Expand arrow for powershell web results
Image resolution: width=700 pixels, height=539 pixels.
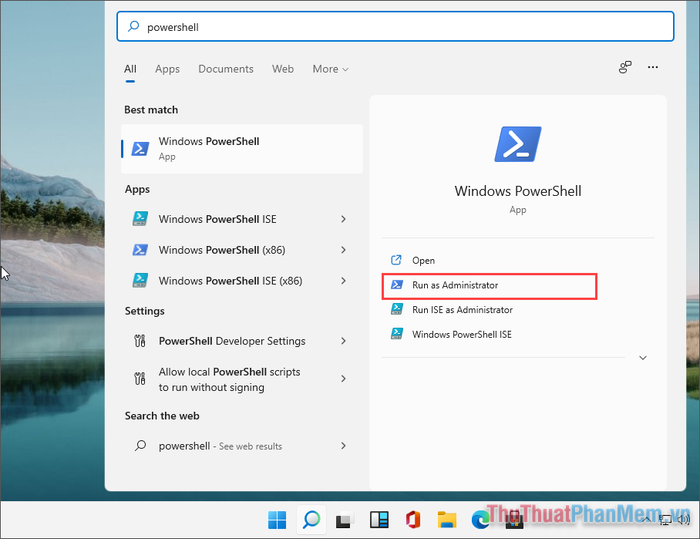click(x=343, y=446)
